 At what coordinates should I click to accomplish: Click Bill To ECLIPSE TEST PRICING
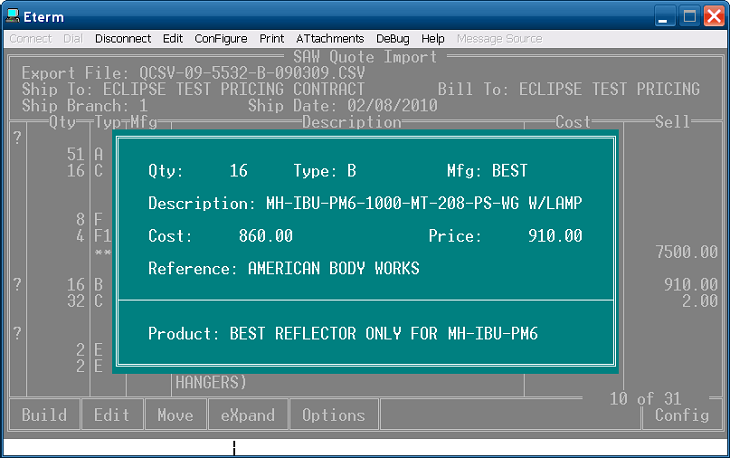point(609,89)
